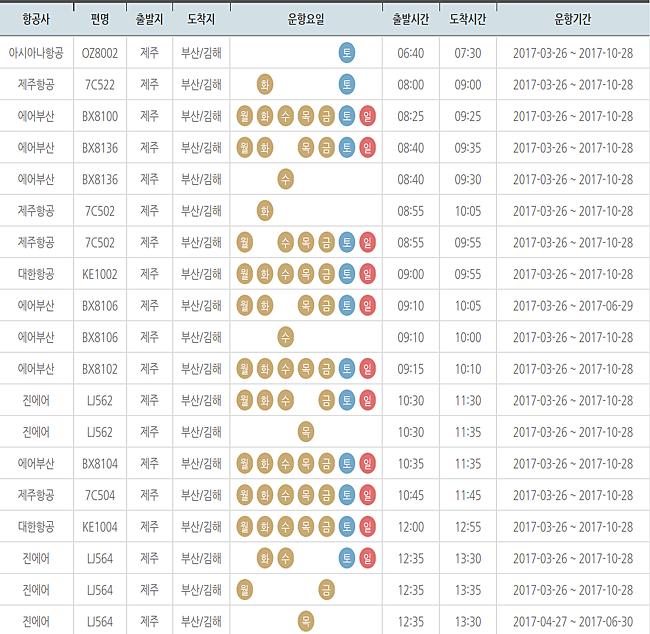Click the 금 badge in LJ562 11:30 arrival row
This screenshot has height=634, width=650.
coord(326,400)
